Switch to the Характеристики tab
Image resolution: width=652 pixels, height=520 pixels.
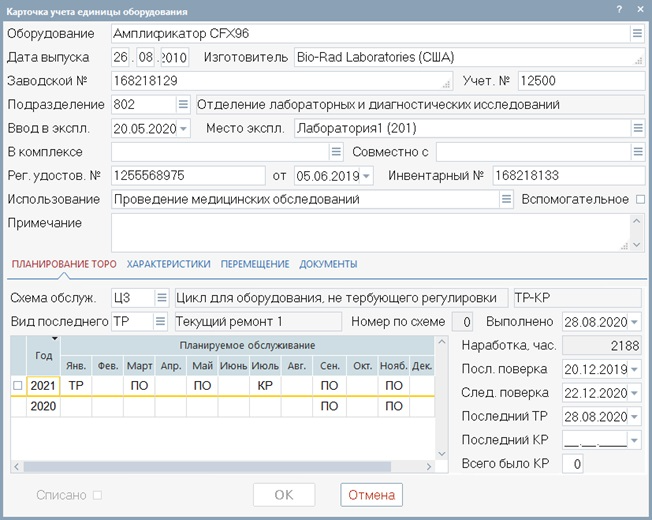click(x=168, y=264)
